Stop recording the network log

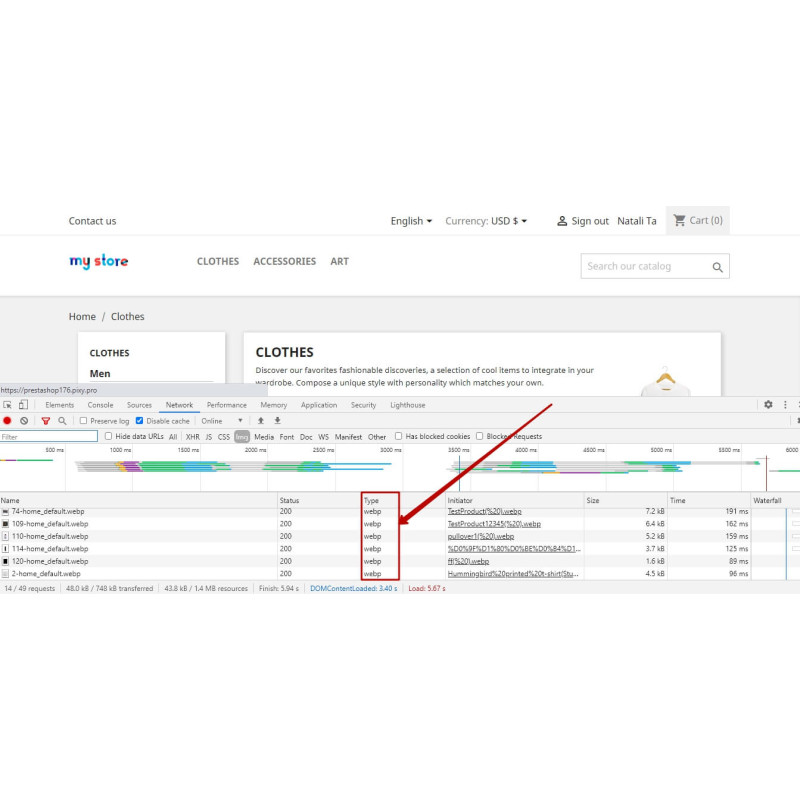[x=7, y=421]
